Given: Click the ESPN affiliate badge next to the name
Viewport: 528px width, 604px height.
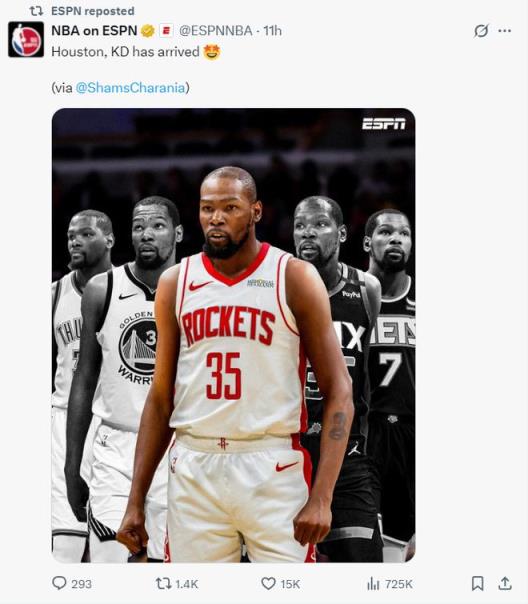Looking at the screenshot, I should coord(166,31).
